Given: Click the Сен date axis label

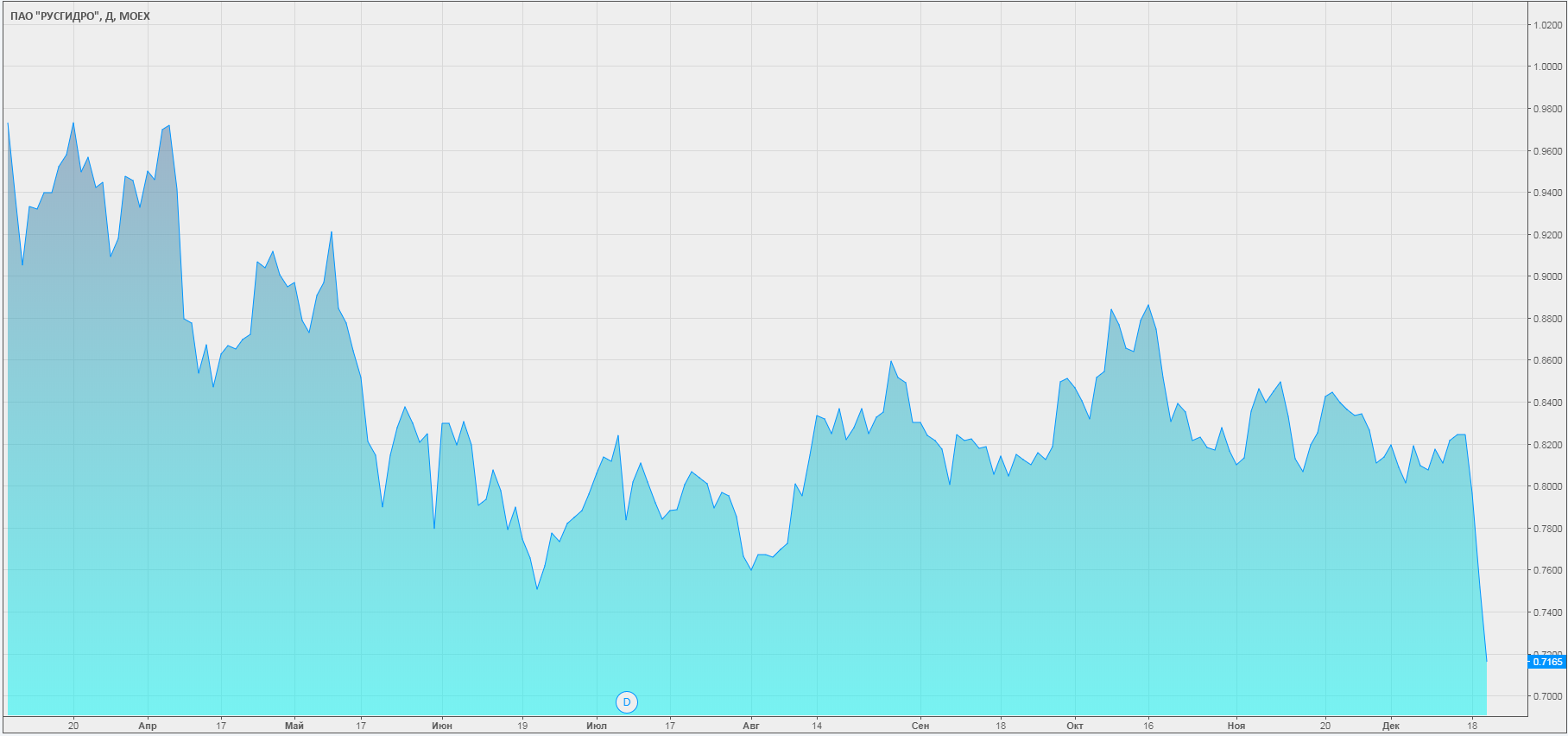Looking at the screenshot, I should tap(920, 726).
